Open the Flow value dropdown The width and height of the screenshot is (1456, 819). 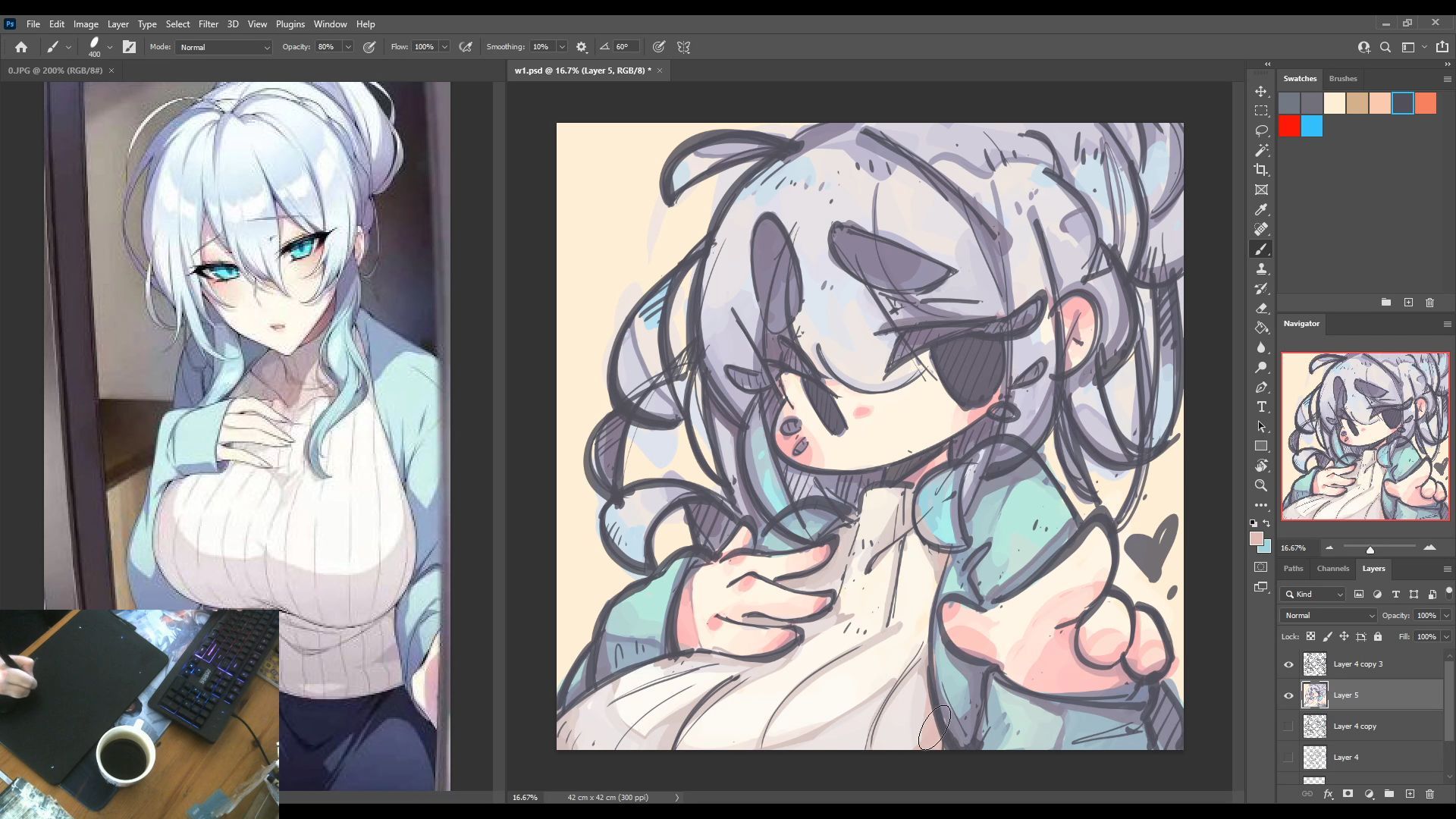tap(444, 47)
